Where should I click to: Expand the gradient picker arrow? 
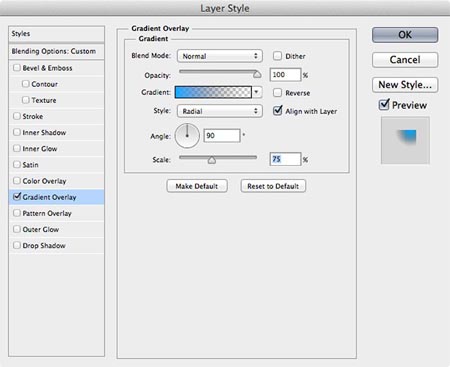tap(257, 92)
